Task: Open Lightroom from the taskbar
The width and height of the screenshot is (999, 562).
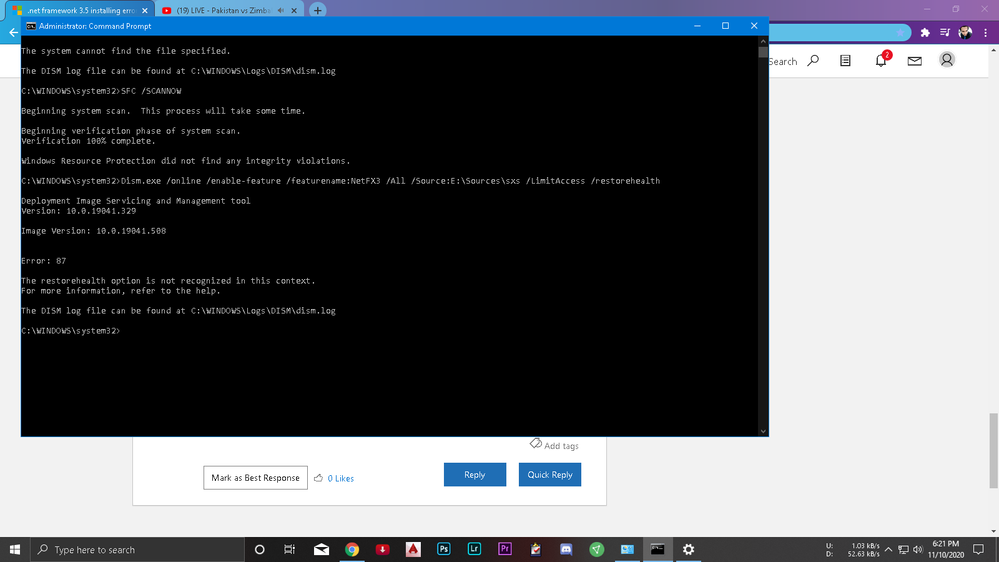Action: coord(474,549)
